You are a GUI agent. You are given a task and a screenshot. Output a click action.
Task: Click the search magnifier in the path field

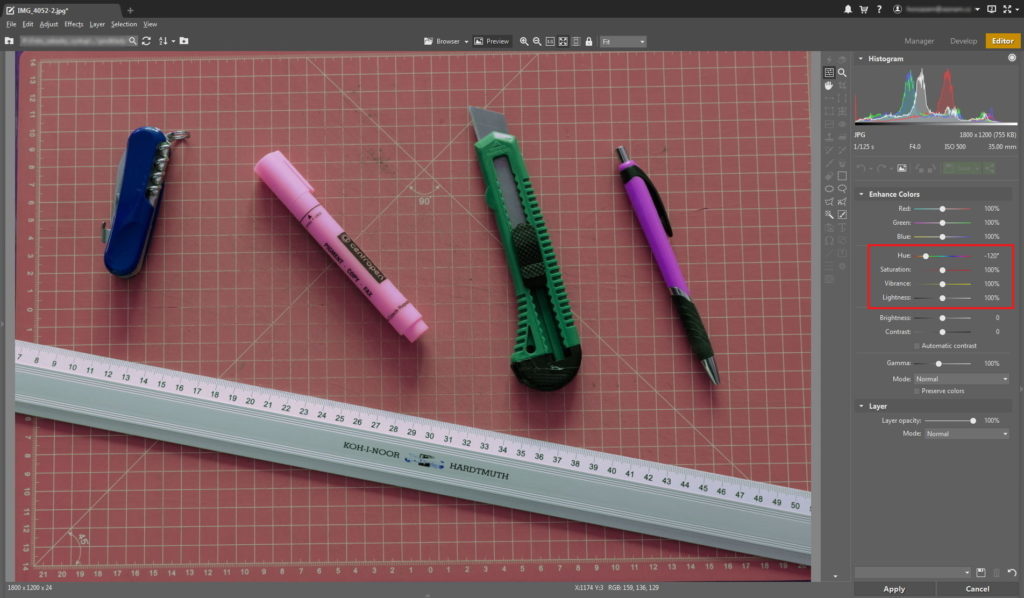pyautogui.click(x=133, y=40)
